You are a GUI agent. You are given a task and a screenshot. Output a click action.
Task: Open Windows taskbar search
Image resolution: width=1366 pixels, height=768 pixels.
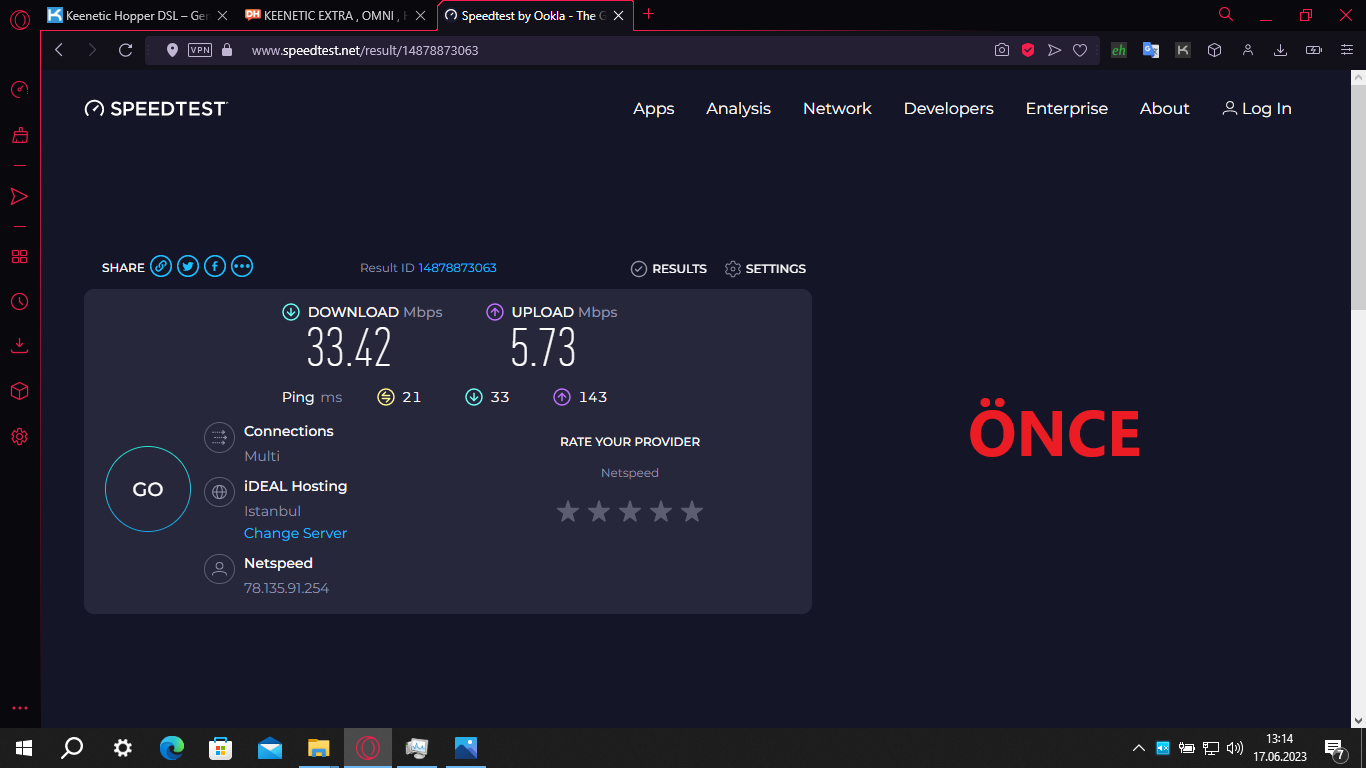click(x=72, y=747)
